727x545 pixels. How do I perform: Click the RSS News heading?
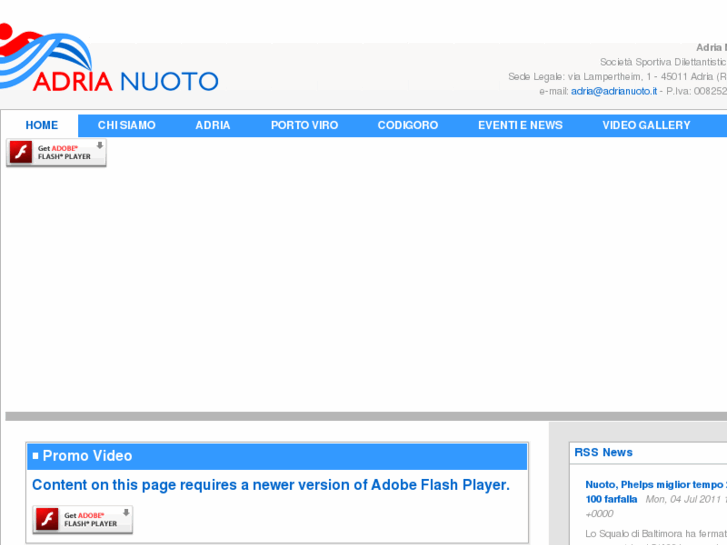point(603,452)
